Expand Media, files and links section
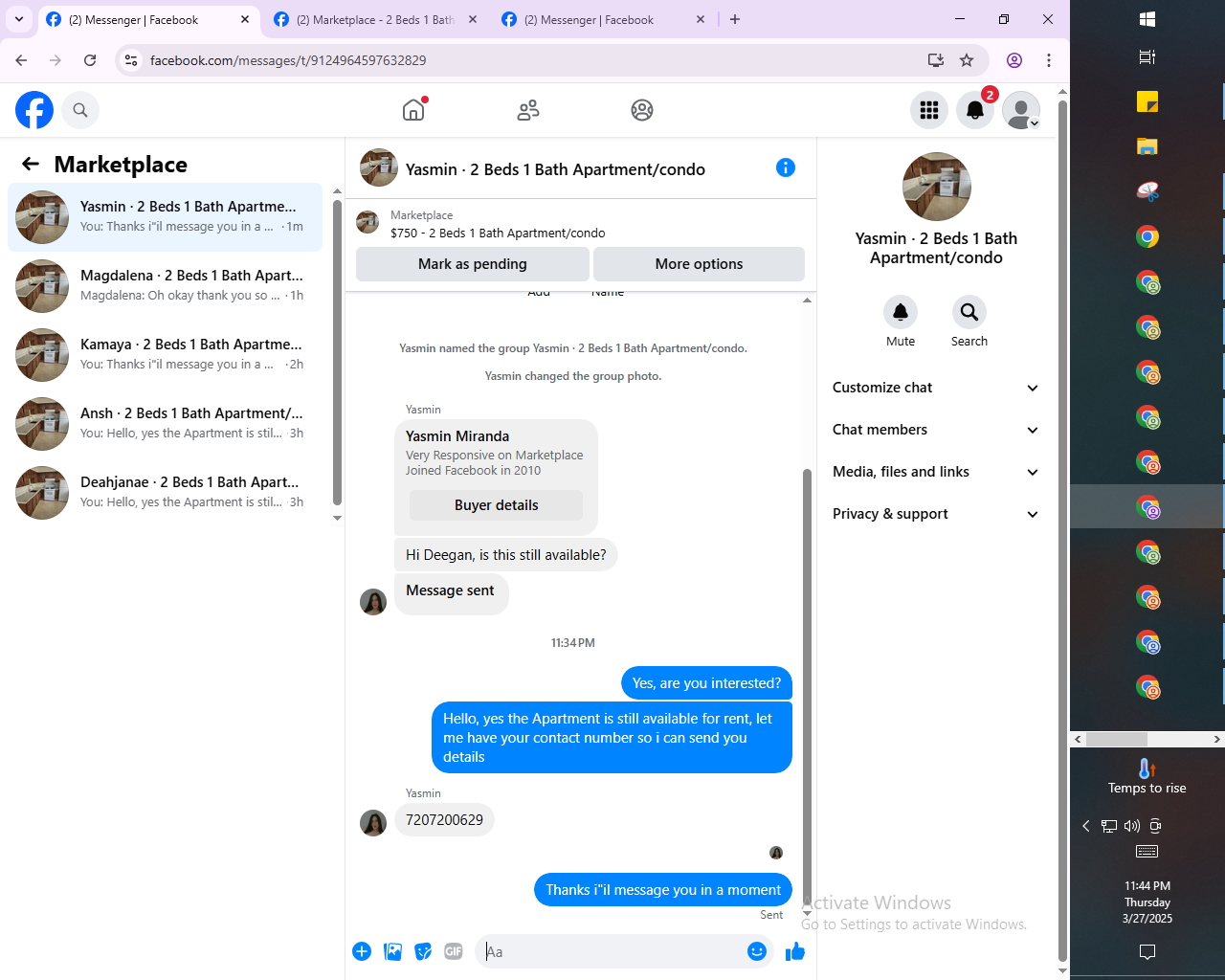This screenshot has height=980, width=1225. tap(936, 472)
